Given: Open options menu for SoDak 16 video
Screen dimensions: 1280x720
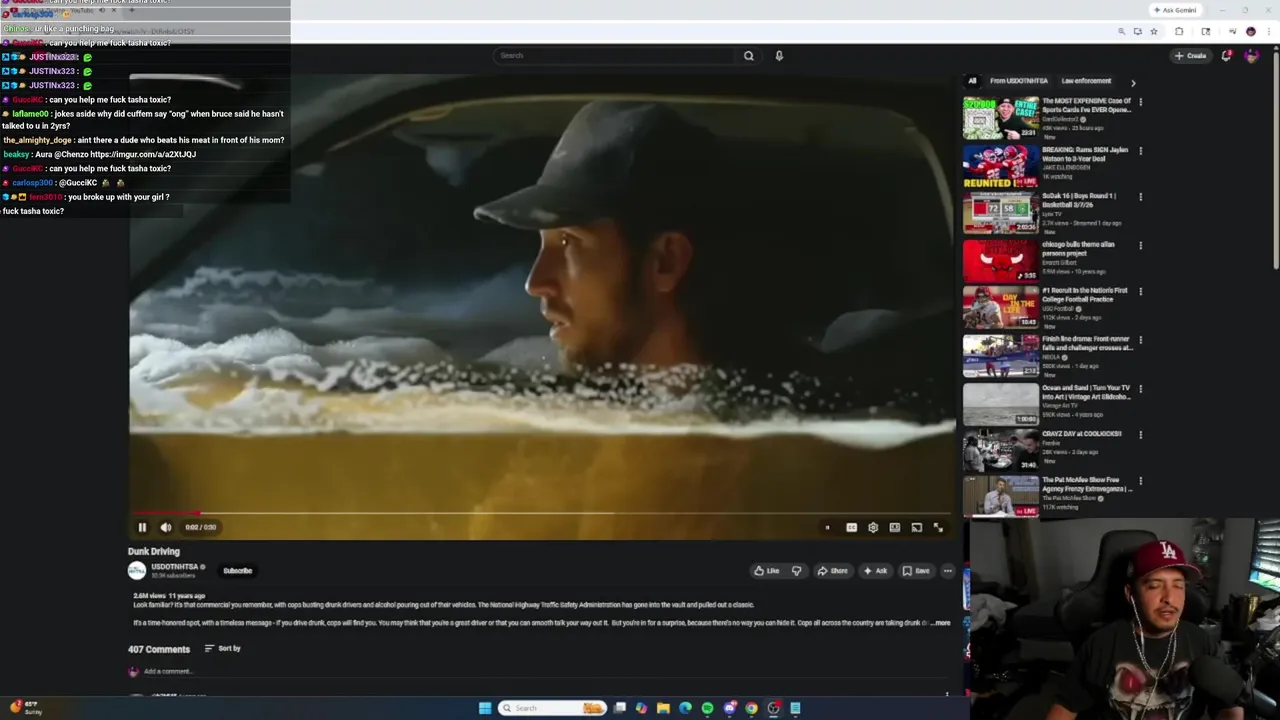Looking at the screenshot, I should [1140, 197].
